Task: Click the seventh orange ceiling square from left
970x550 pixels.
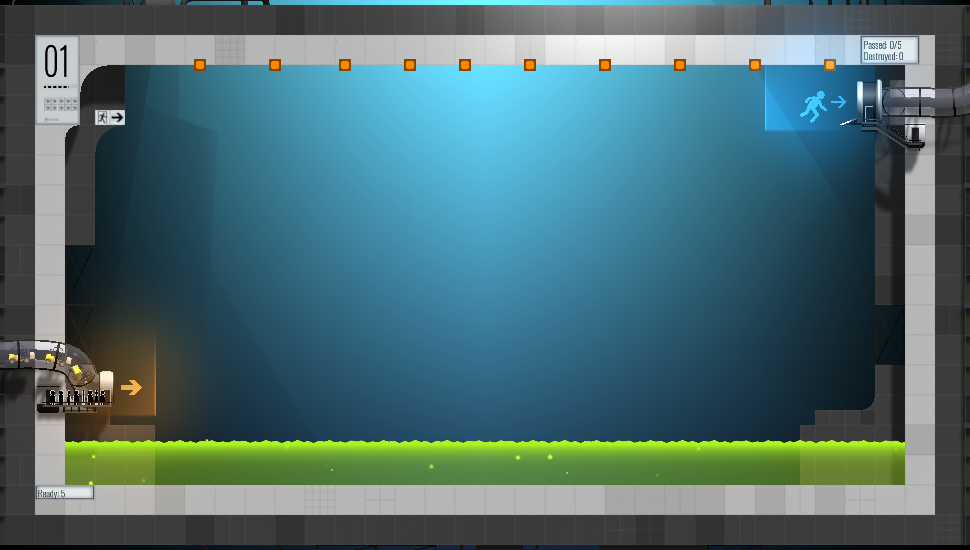Action: tap(605, 65)
